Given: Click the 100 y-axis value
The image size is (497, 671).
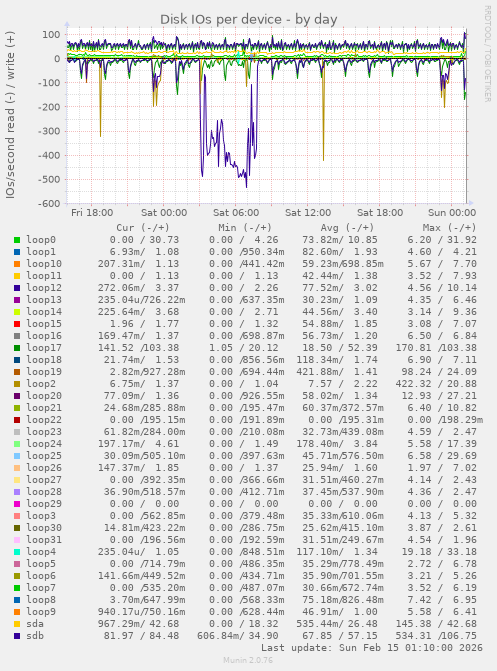Looking at the screenshot, I should [x=51, y=35].
